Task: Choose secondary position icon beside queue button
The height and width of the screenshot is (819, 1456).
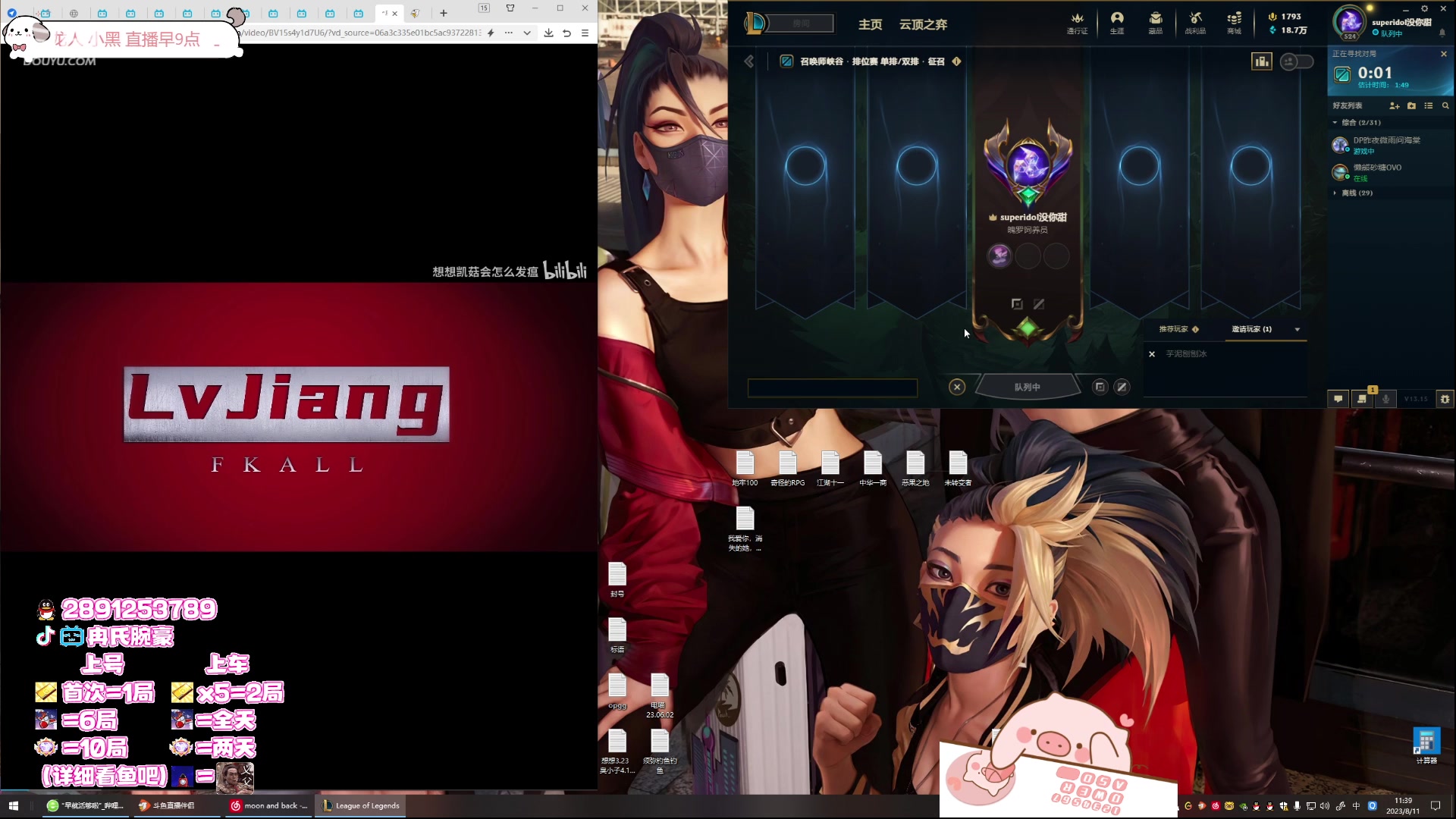Action: click(x=1122, y=387)
